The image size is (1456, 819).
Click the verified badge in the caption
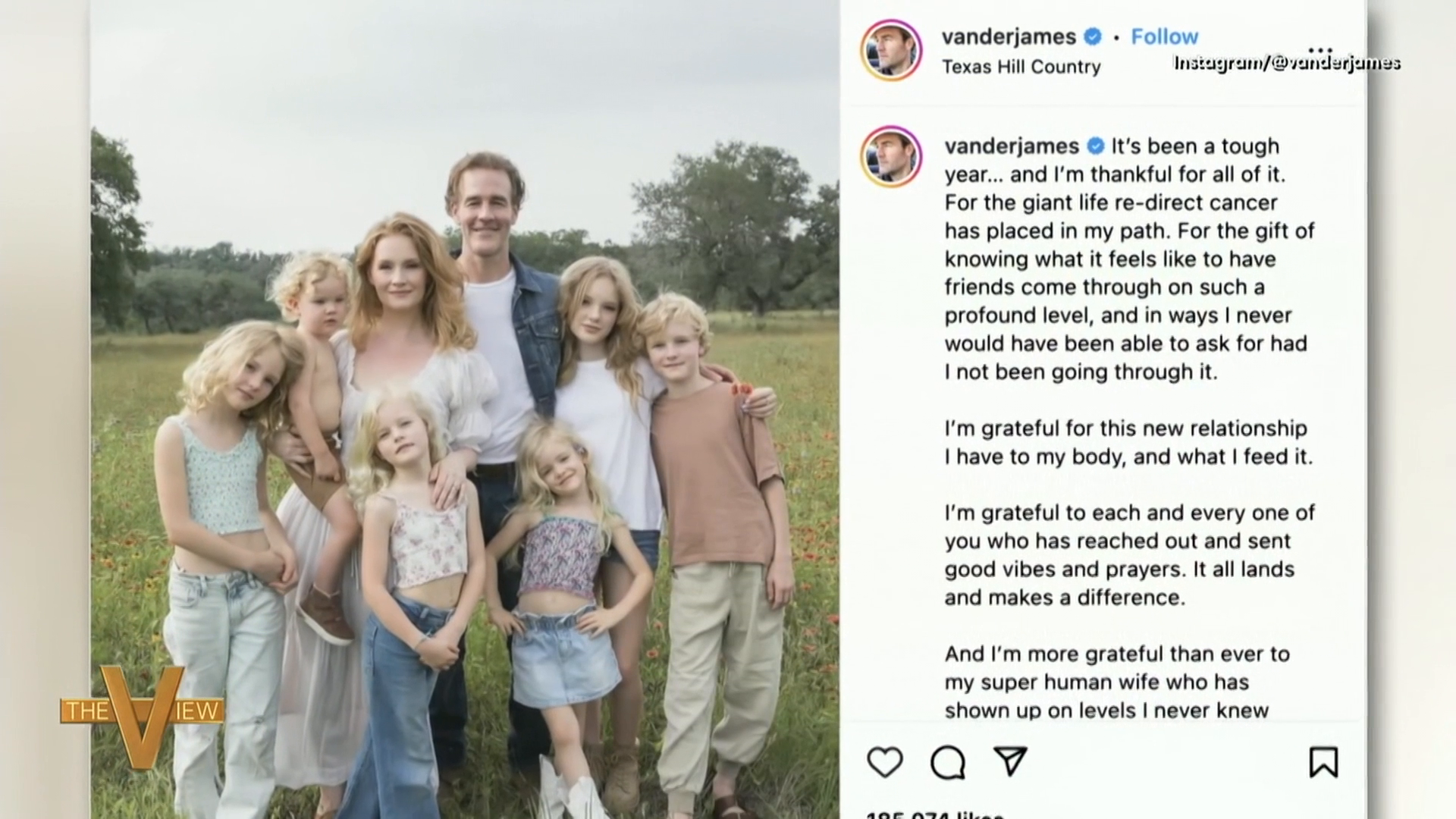(1096, 146)
